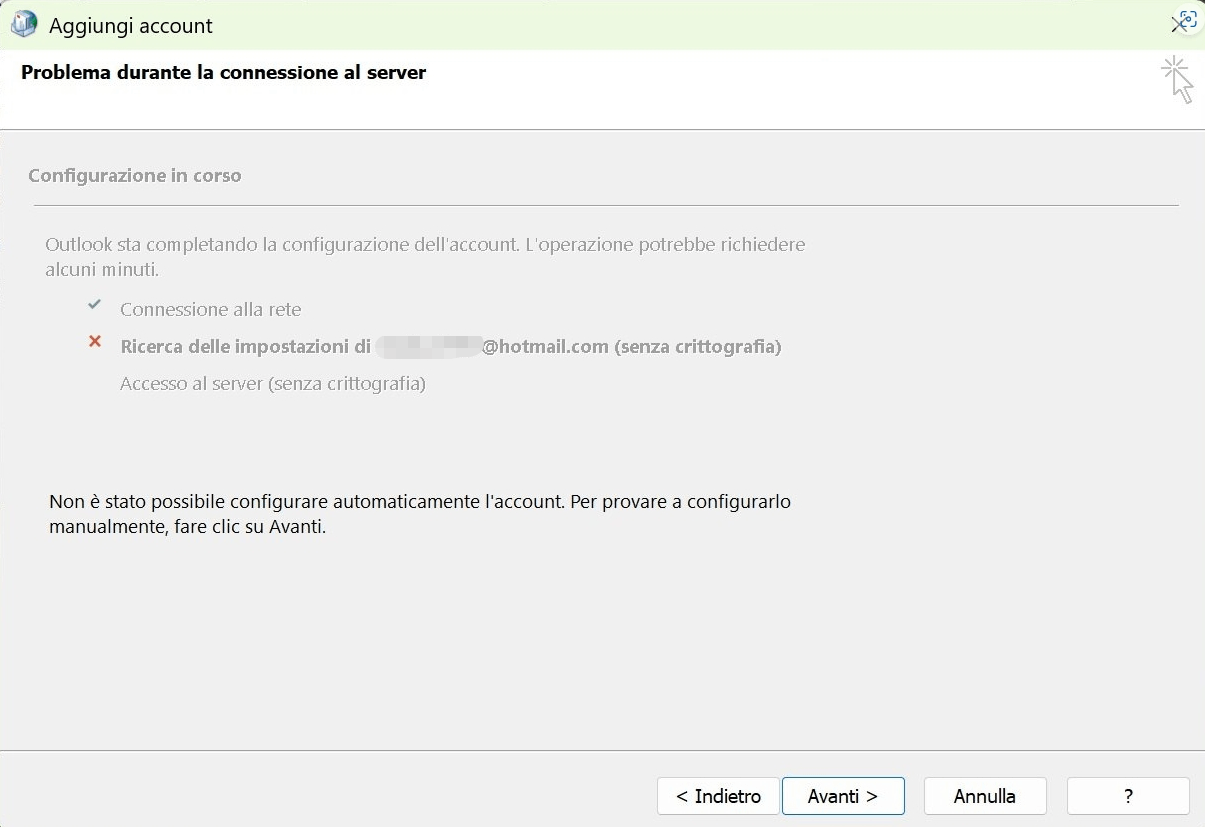Screen dimensions: 1205x827
Task: Click the fare clic su Avanti instruction line
Action: [x=188, y=526]
